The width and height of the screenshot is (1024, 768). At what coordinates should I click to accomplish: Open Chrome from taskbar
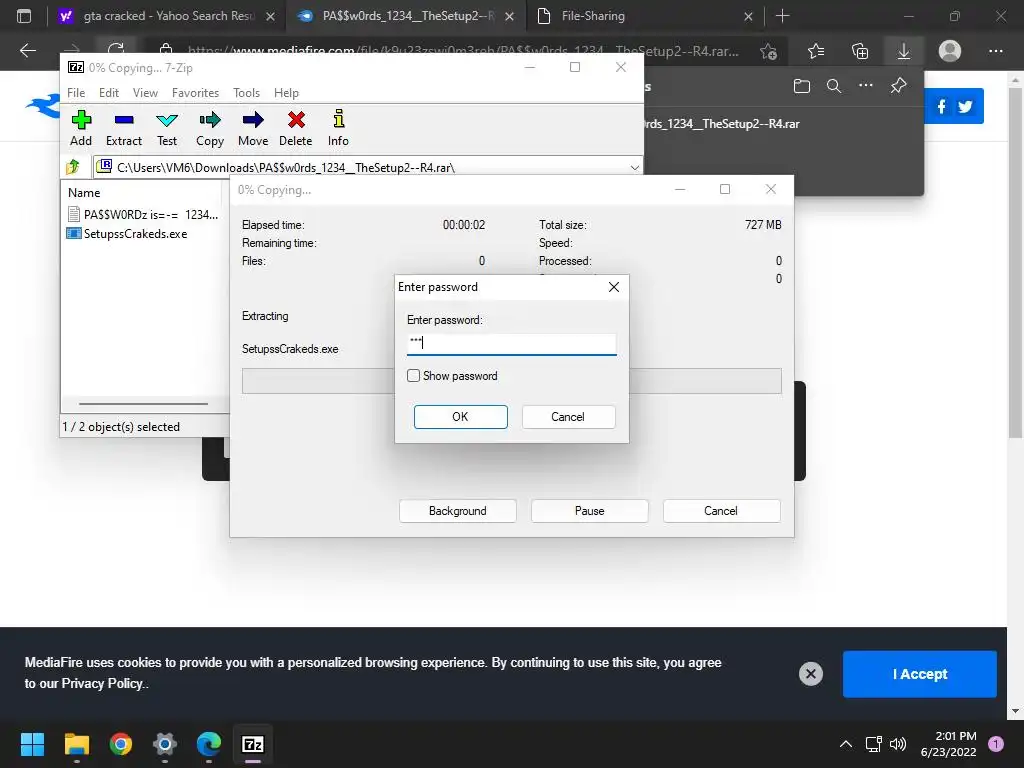click(121, 744)
